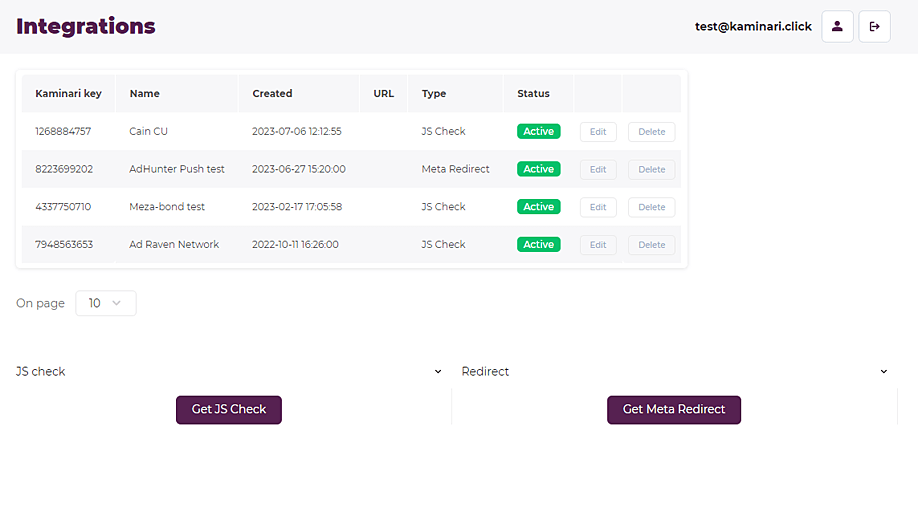The height and width of the screenshot is (526, 919).
Task: Delete the Meza-bond test integration
Action: 651,207
